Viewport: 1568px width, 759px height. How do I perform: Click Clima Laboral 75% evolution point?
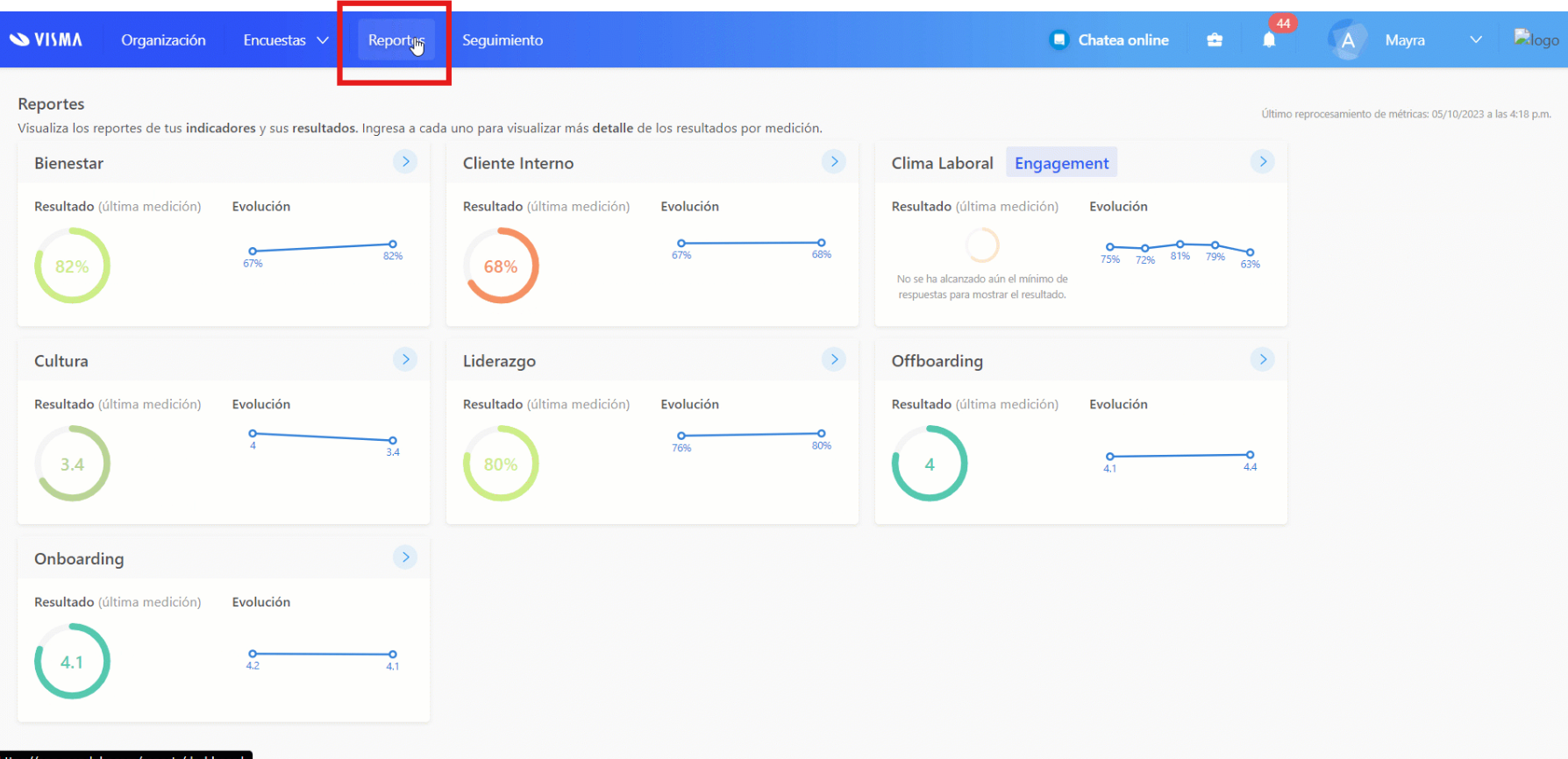(1110, 247)
